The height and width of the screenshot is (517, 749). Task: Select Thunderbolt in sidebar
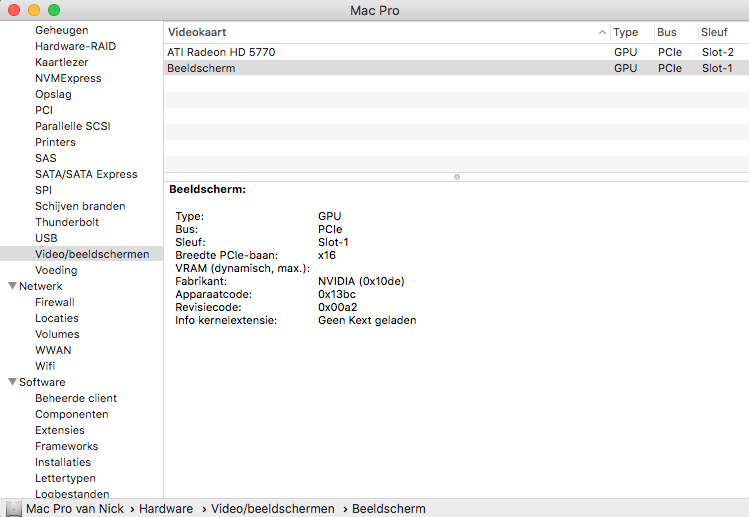[67, 222]
